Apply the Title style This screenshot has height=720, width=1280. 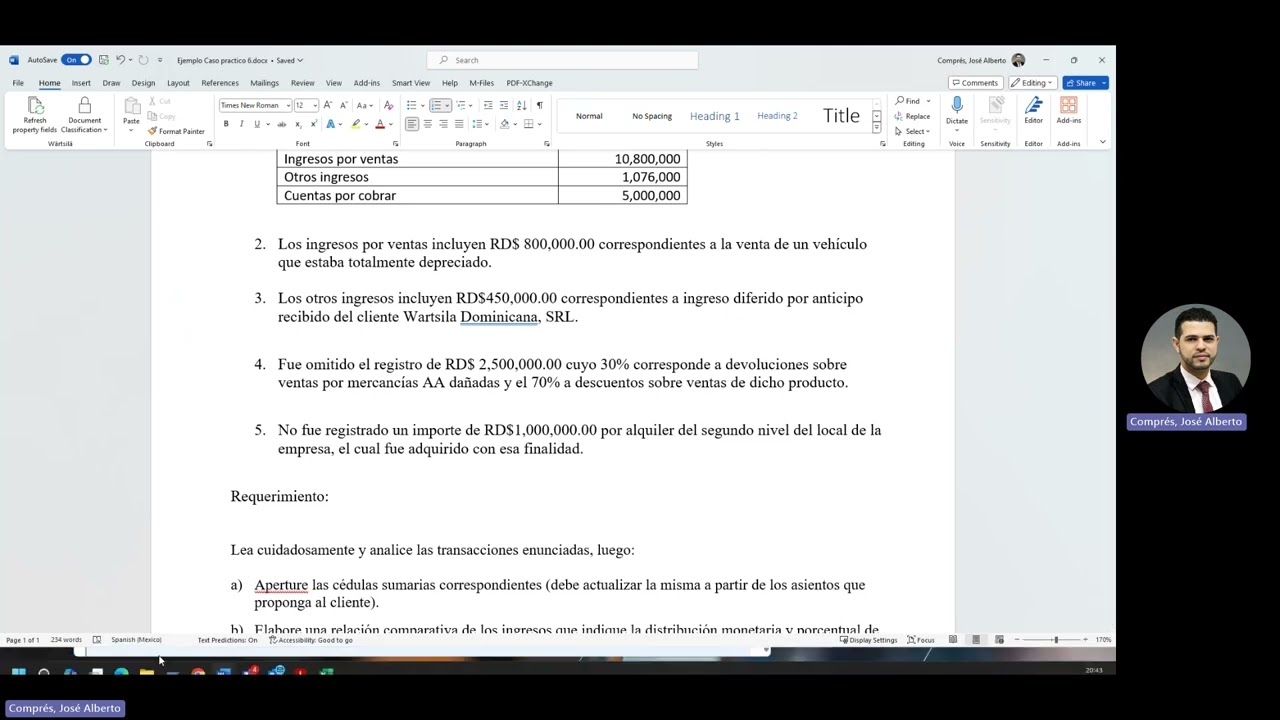tap(841, 116)
